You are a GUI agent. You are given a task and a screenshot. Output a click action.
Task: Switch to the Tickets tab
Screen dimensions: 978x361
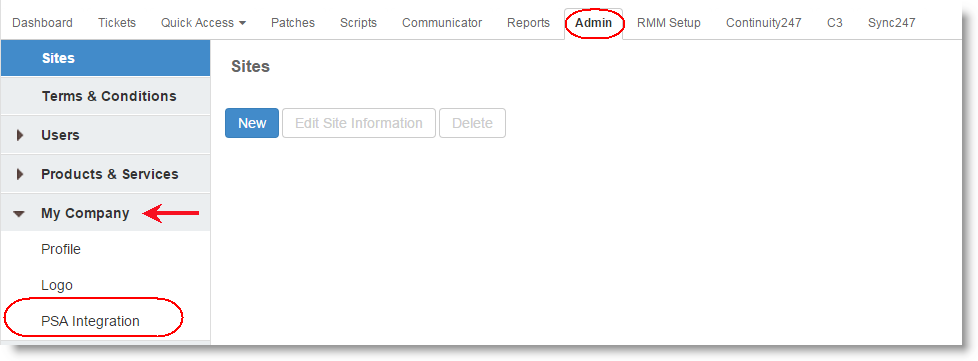[x=117, y=23]
